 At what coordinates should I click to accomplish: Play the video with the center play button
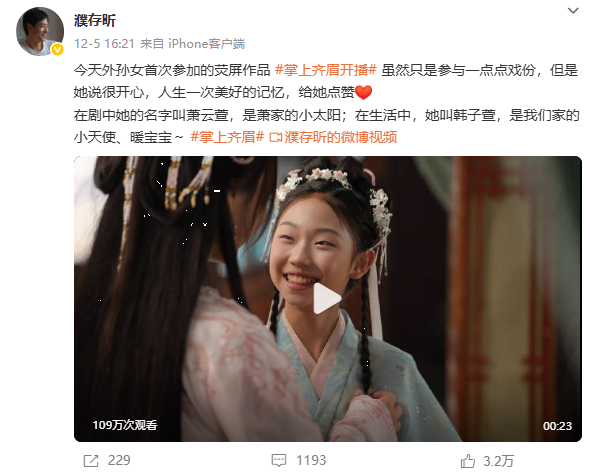(327, 298)
